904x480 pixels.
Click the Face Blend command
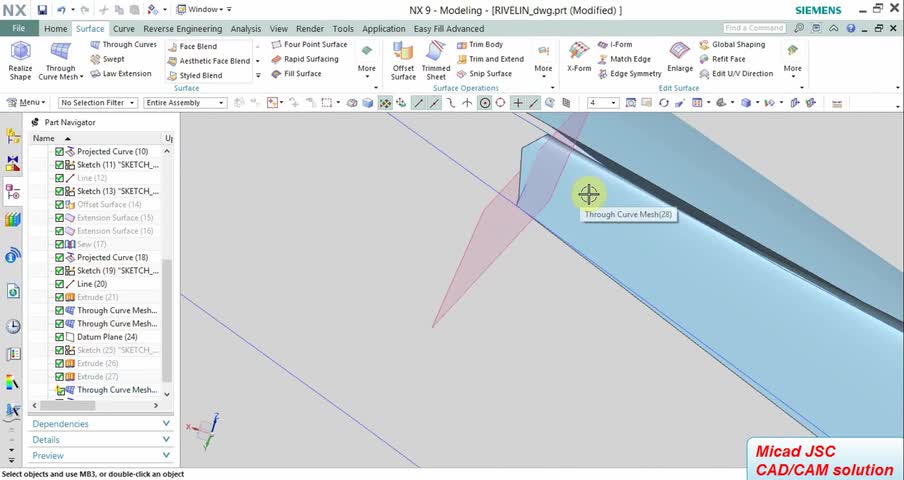coord(192,46)
